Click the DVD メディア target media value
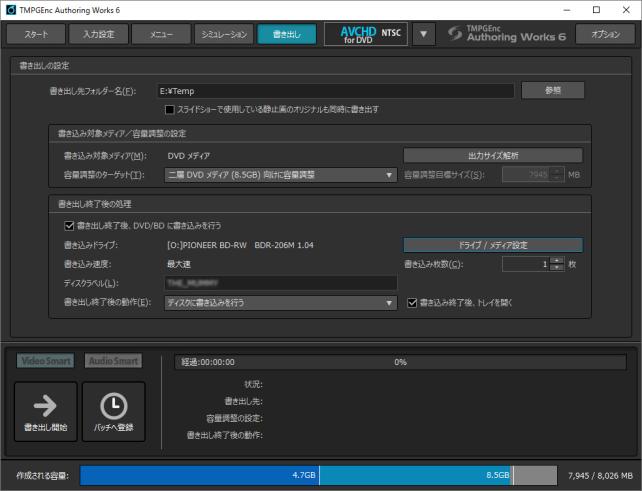This screenshot has height=491, width=642. point(189,156)
